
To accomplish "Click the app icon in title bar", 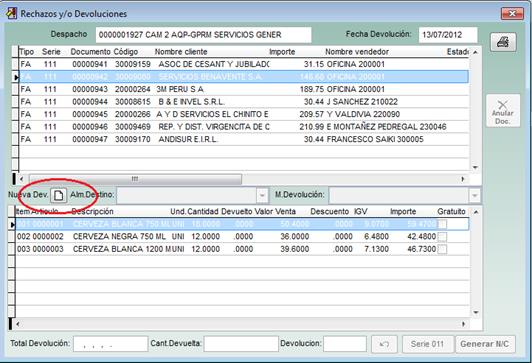I will (x=11, y=13).
